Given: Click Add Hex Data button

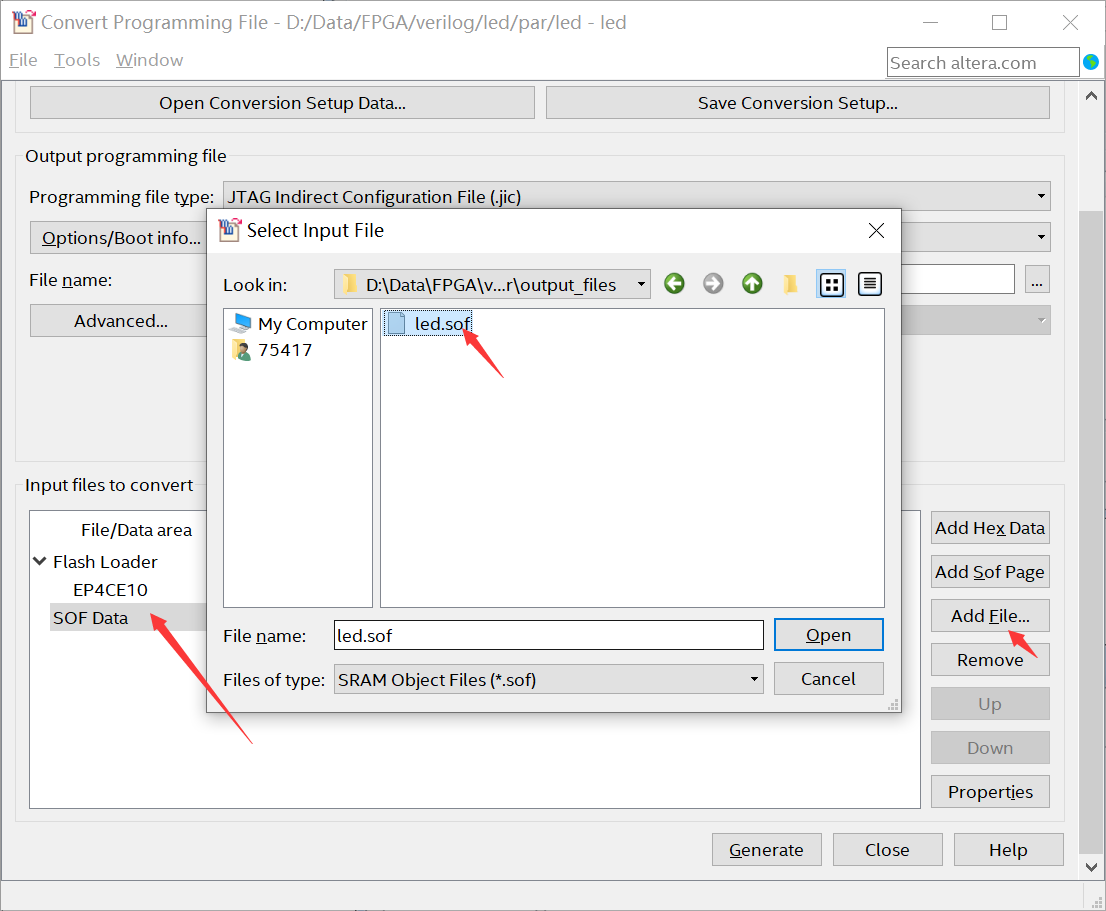Looking at the screenshot, I should (990, 528).
